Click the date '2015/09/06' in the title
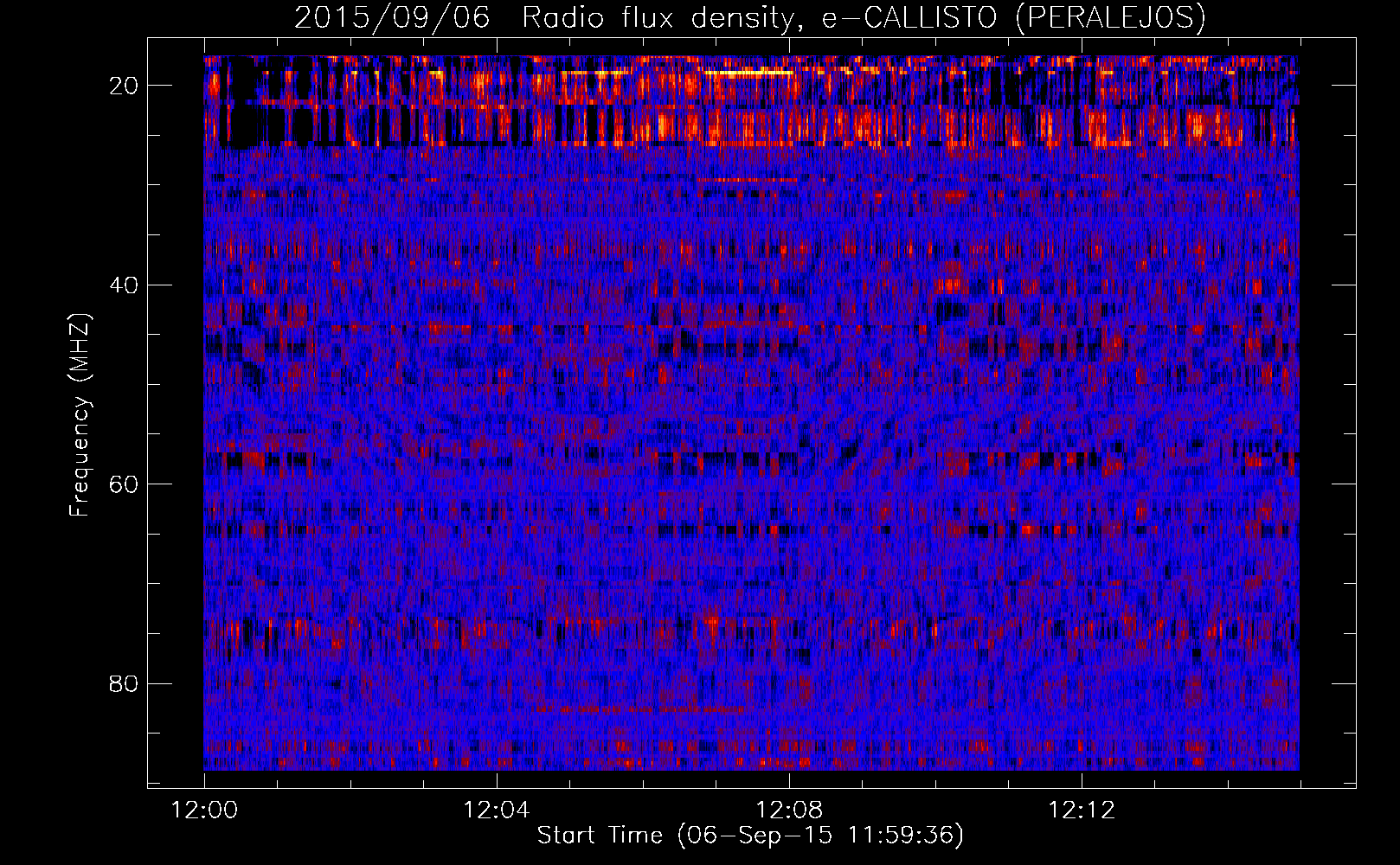Screen dimensions: 1400x865 392,17
